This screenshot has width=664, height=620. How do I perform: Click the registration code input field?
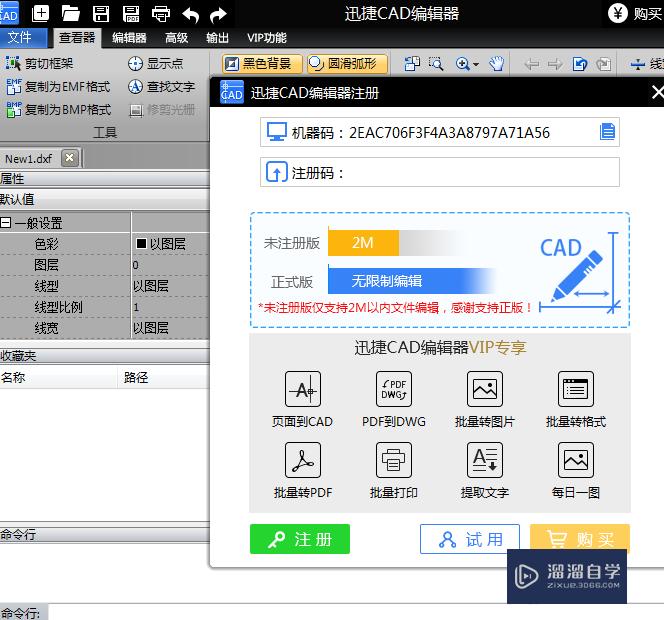[x=440, y=172]
